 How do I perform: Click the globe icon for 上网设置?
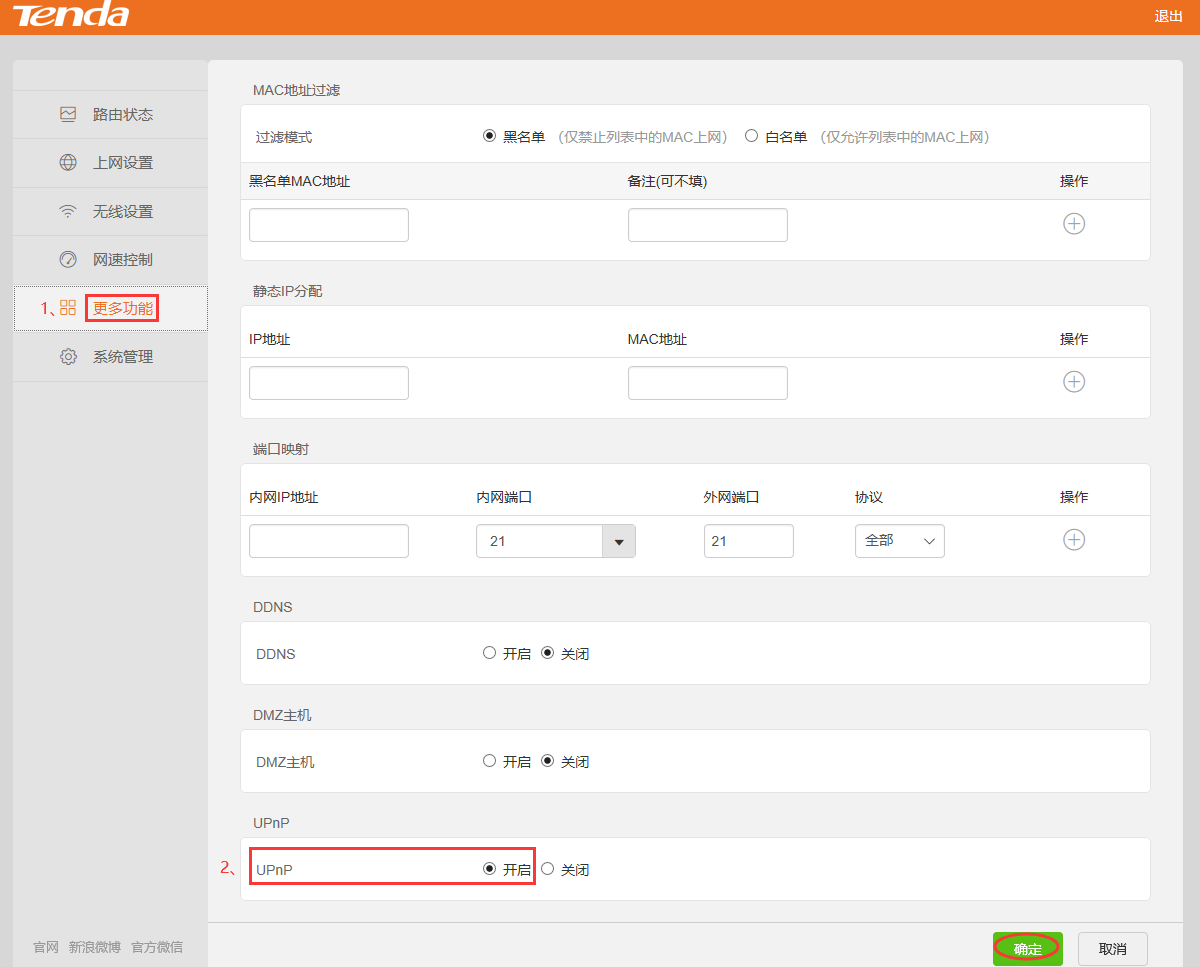point(68,163)
